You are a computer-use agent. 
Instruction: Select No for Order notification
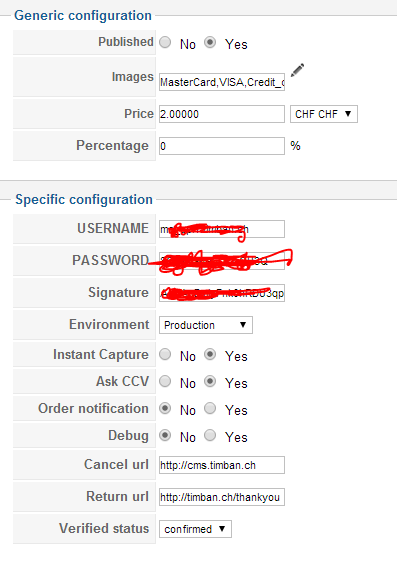(165, 408)
